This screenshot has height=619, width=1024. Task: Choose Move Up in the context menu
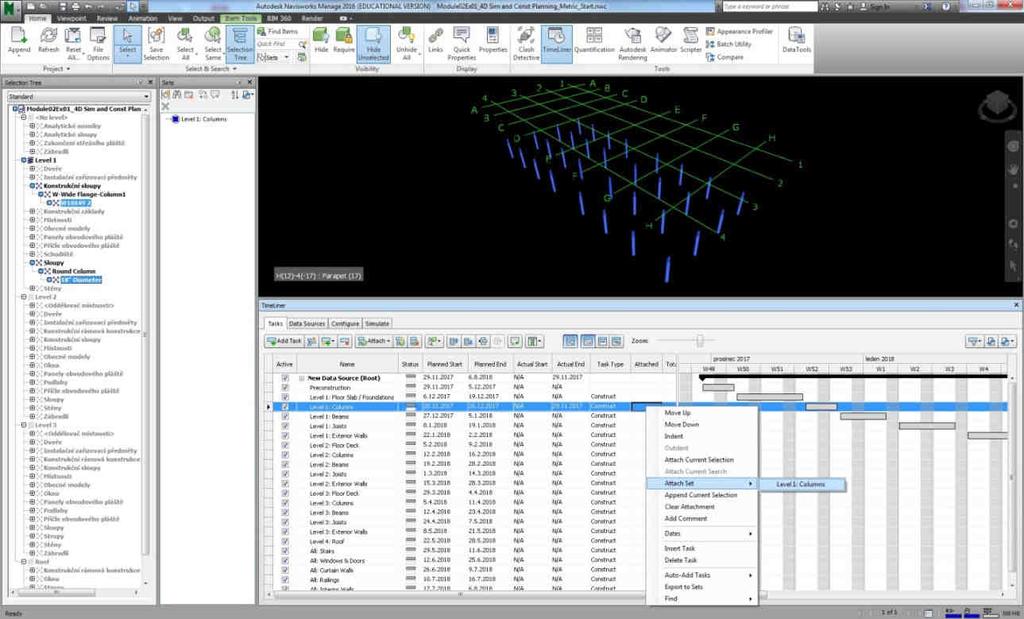click(x=677, y=413)
